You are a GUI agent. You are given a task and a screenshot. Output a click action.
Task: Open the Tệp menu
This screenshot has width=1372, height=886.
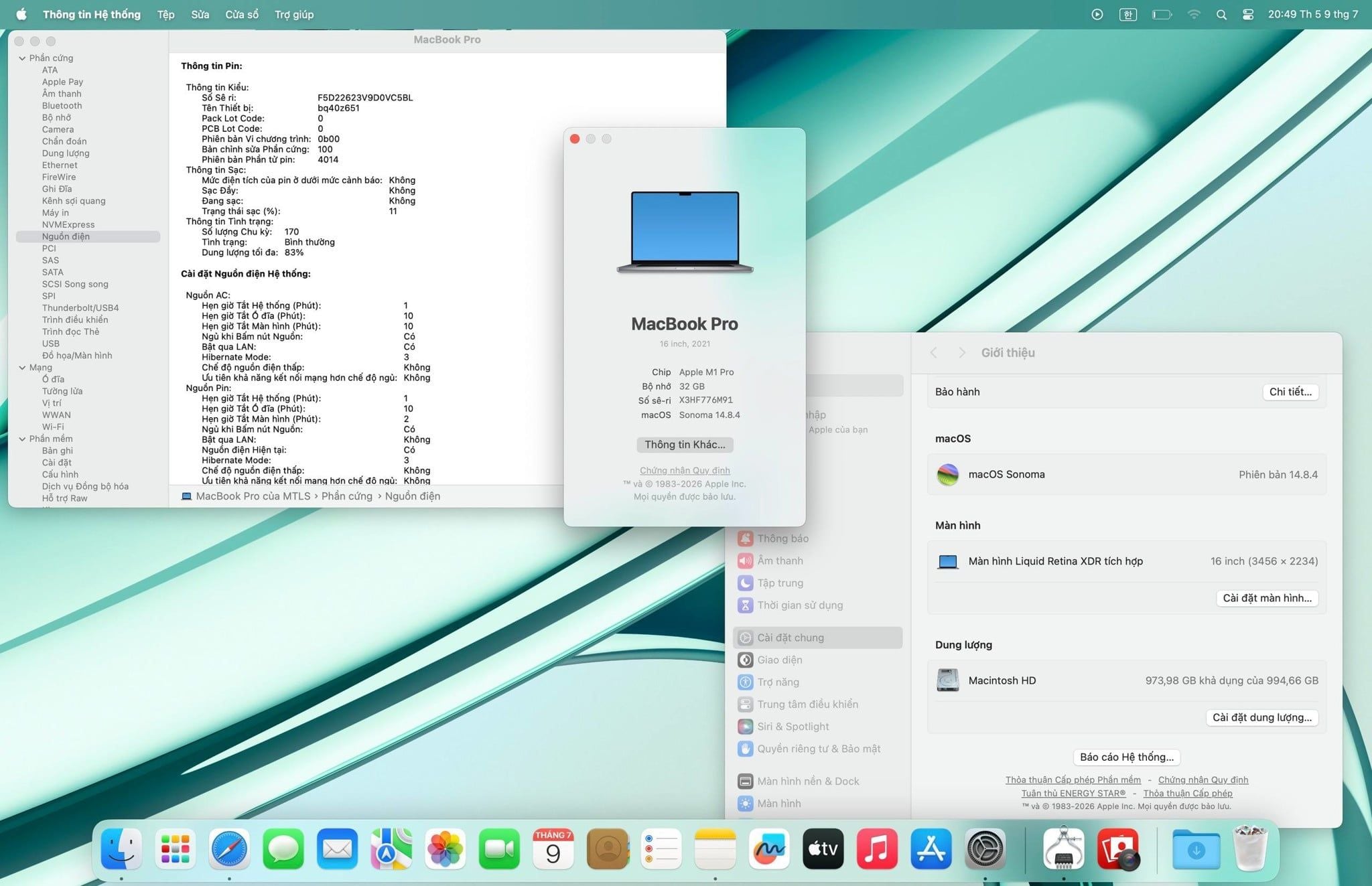tap(165, 14)
